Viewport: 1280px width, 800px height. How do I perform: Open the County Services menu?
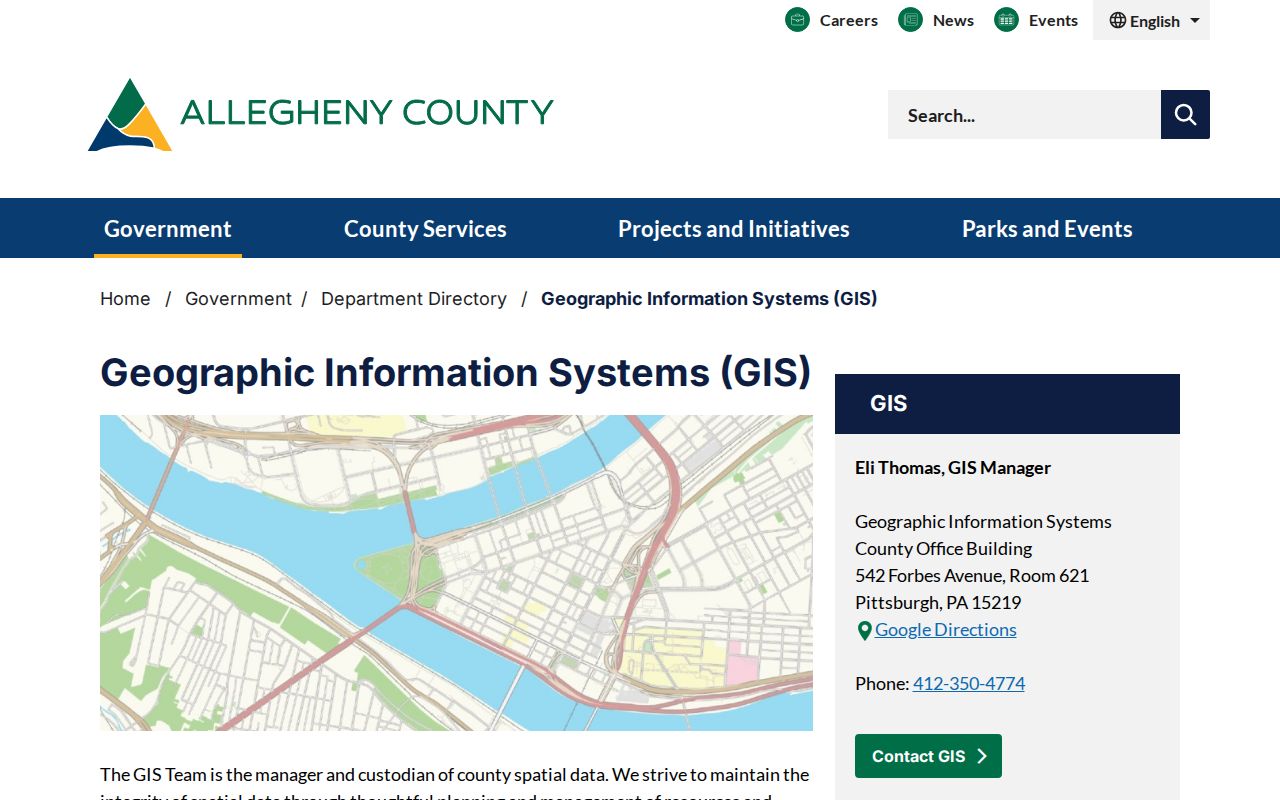click(x=425, y=229)
